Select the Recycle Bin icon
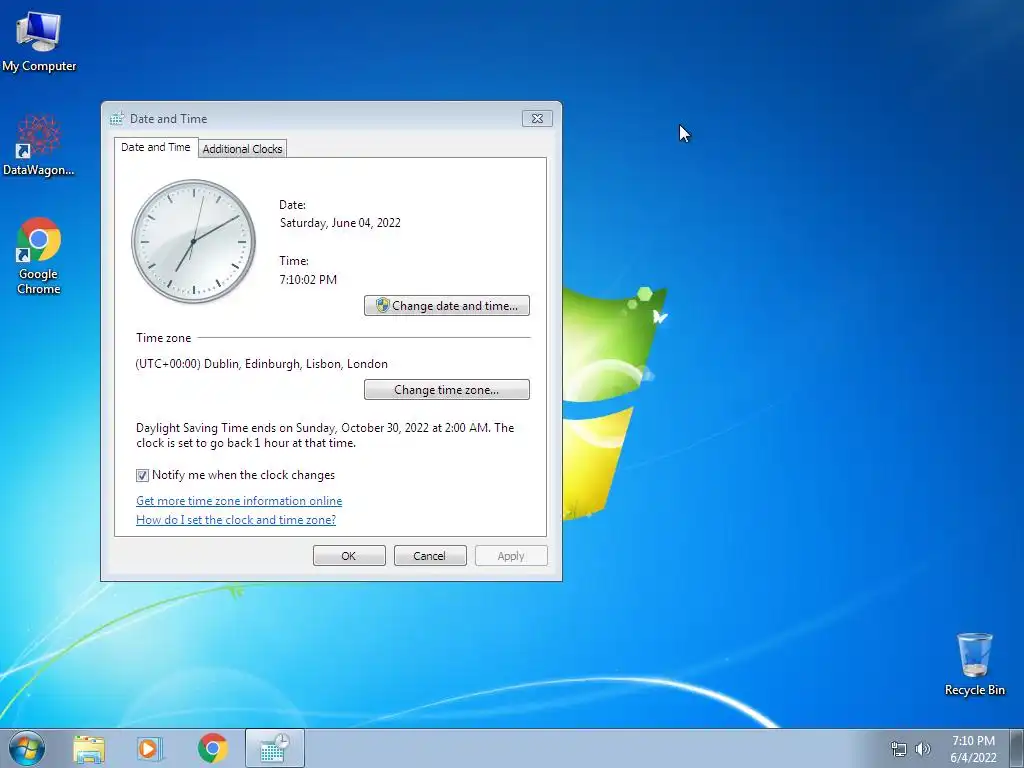 coord(974,664)
